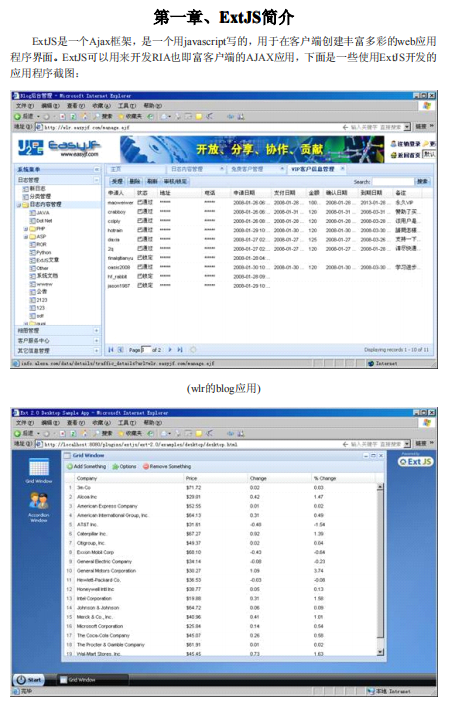Click the Ext JS logo badge
This screenshot has height=717, width=454.
415,462
